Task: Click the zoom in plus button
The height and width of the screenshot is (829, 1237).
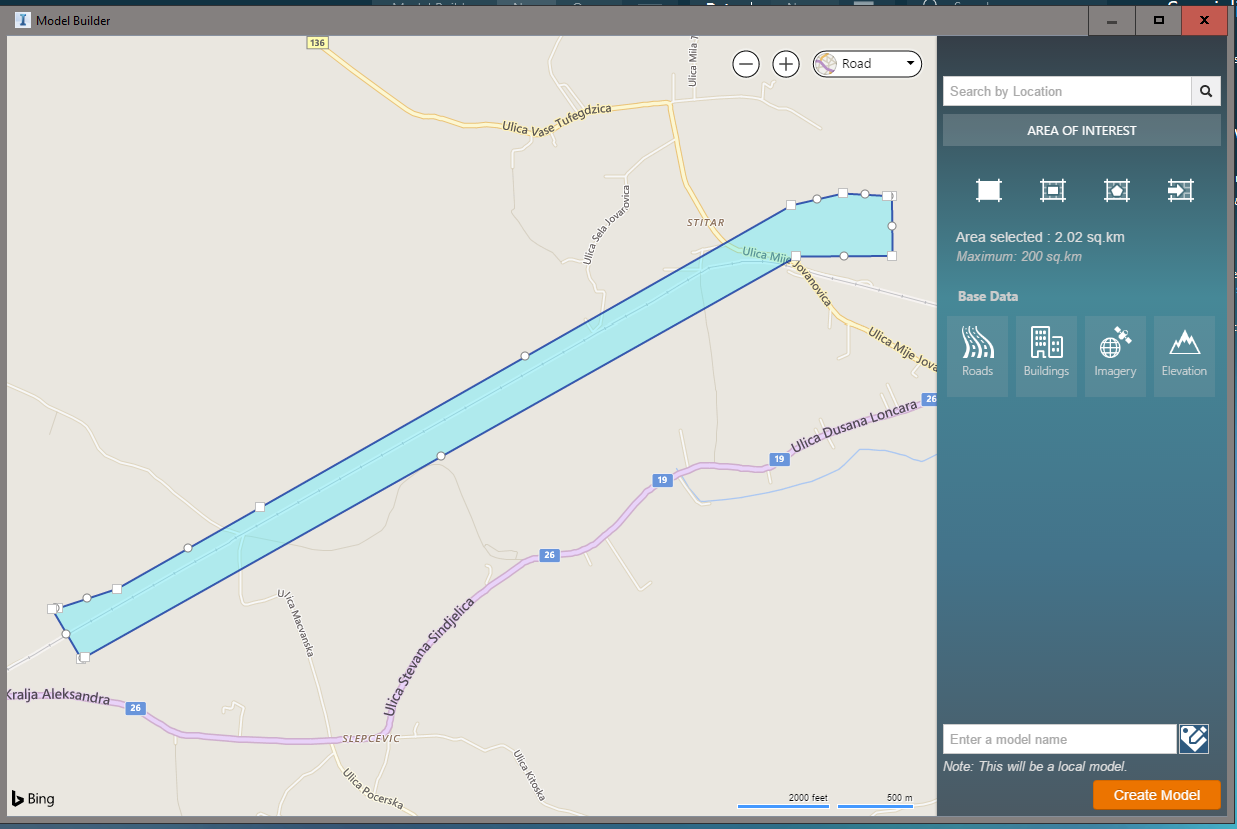Action: click(786, 63)
